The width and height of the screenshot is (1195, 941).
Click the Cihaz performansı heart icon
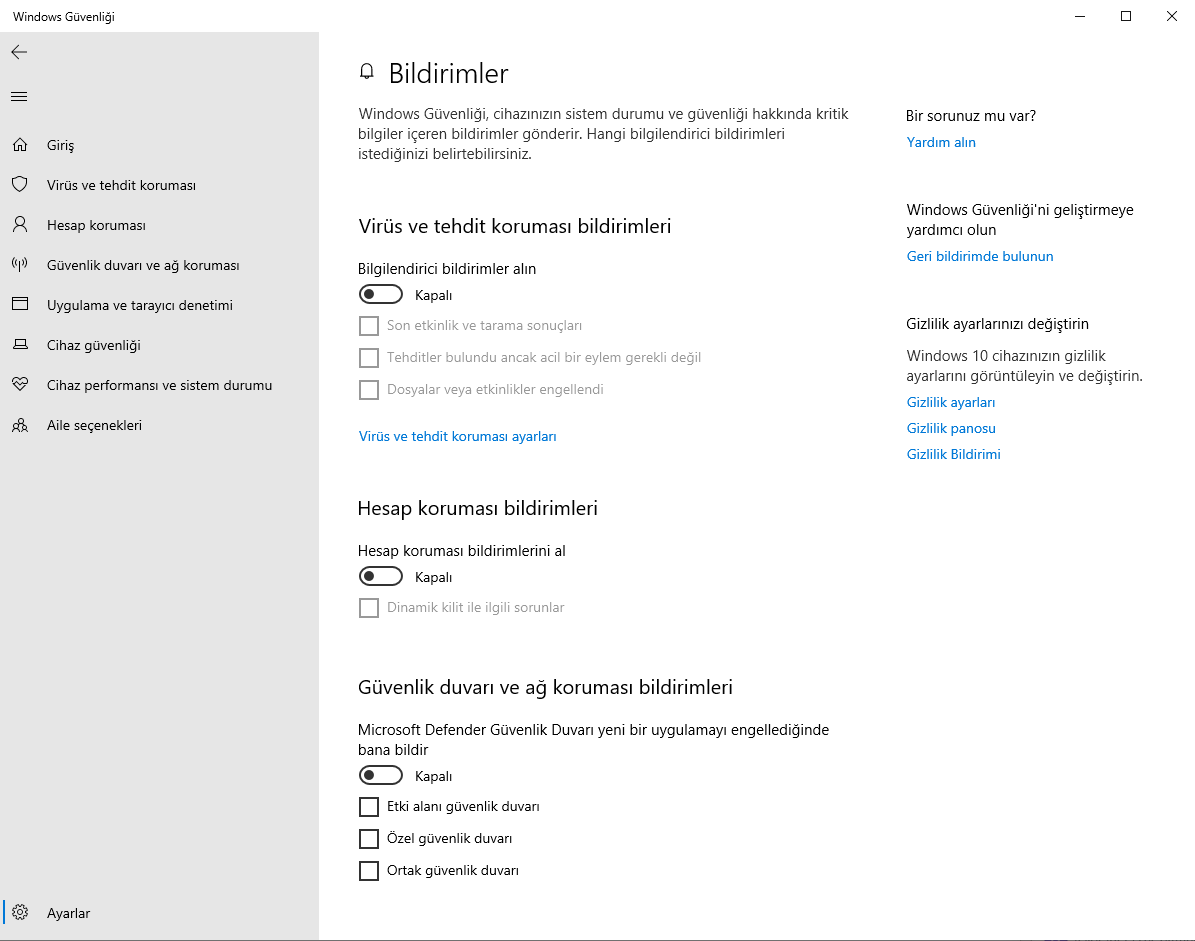click(19, 385)
